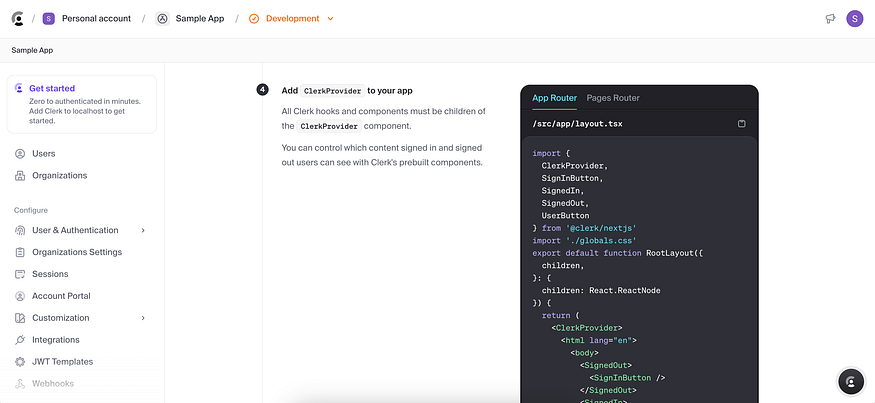Go to Personal account breadcrumb
Viewport: 875px width, 403px height.
click(97, 18)
